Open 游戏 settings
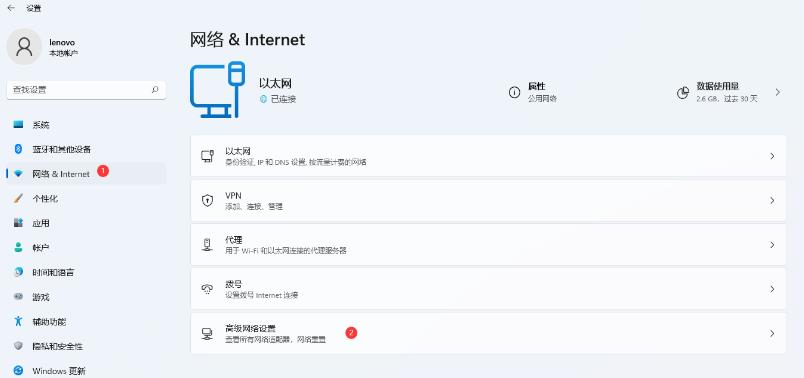 pos(86,297)
